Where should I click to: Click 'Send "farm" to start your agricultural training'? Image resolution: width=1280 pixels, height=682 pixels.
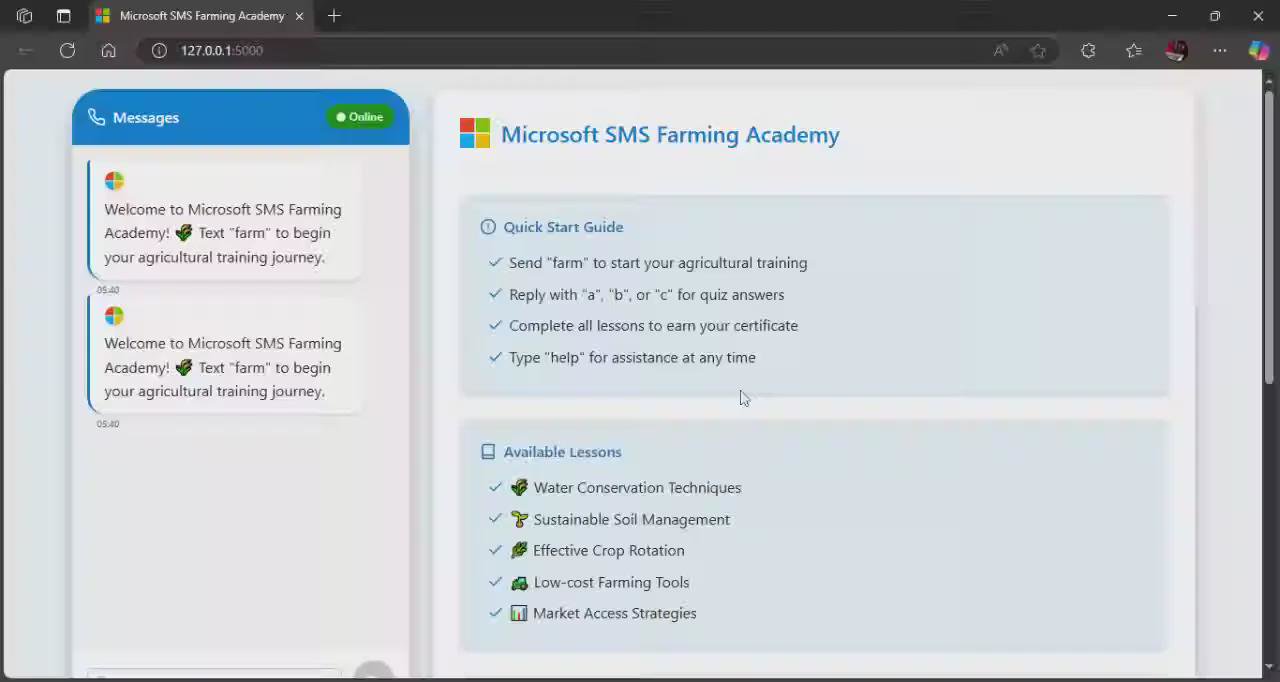point(658,263)
